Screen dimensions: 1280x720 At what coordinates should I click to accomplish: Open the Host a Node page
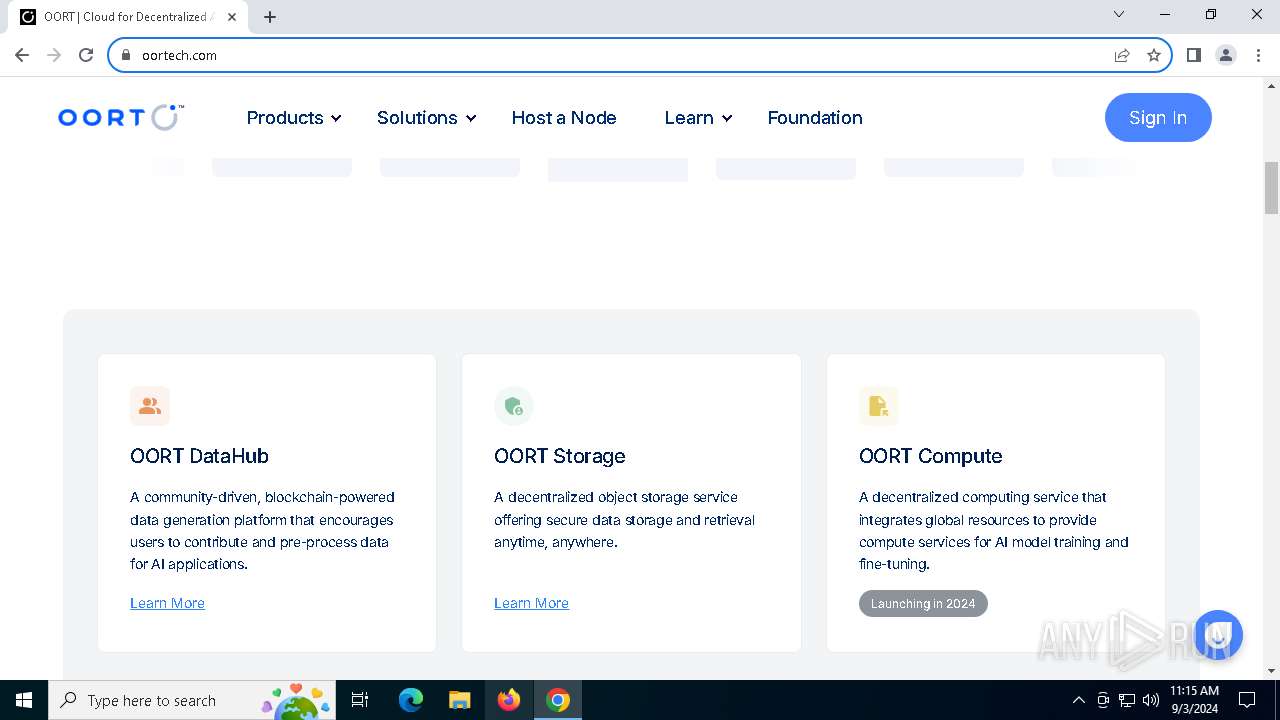click(x=564, y=117)
